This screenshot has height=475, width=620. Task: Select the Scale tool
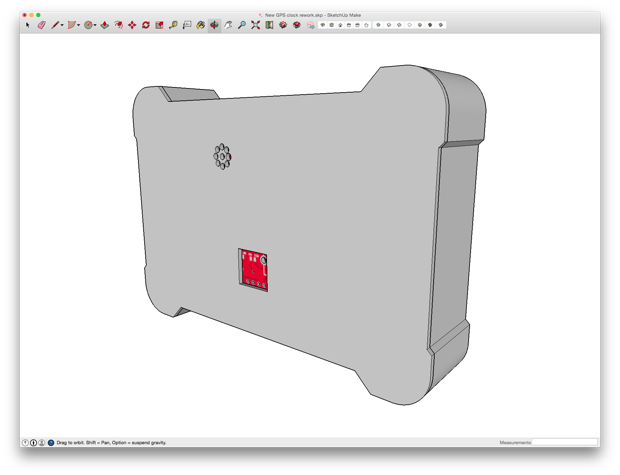[x=159, y=25]
